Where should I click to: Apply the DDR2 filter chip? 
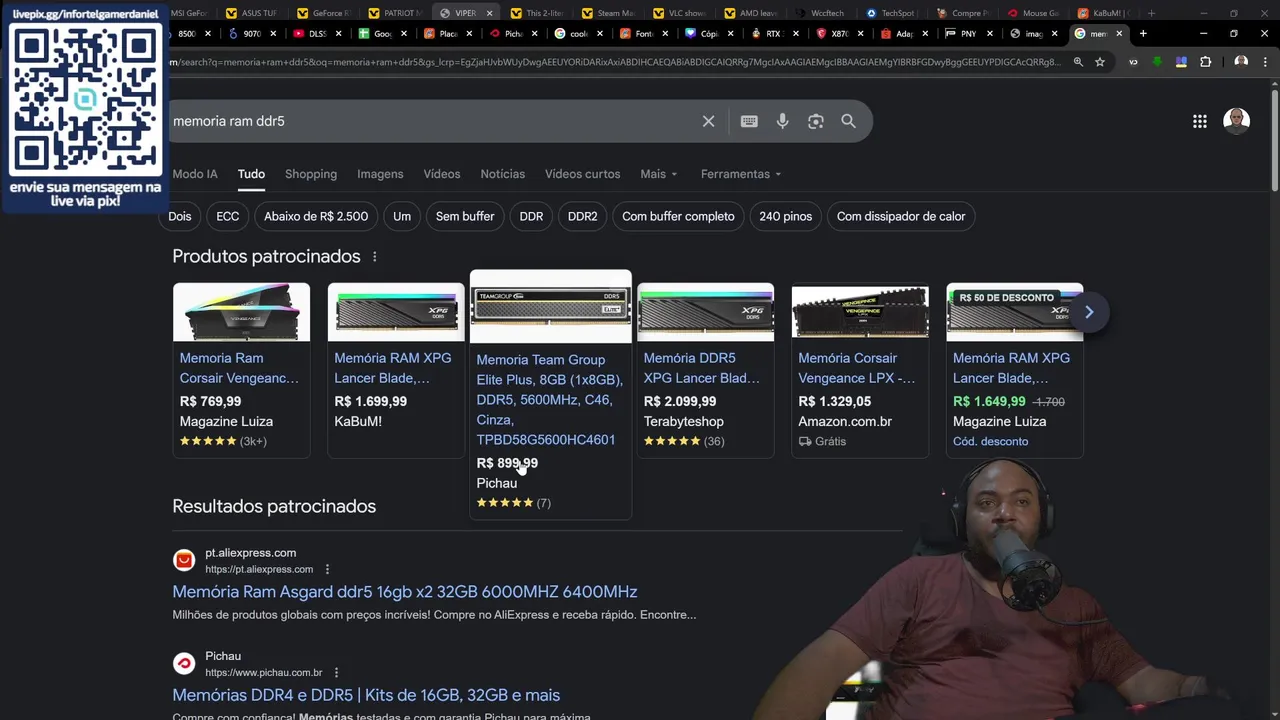[x=582, y=216]
